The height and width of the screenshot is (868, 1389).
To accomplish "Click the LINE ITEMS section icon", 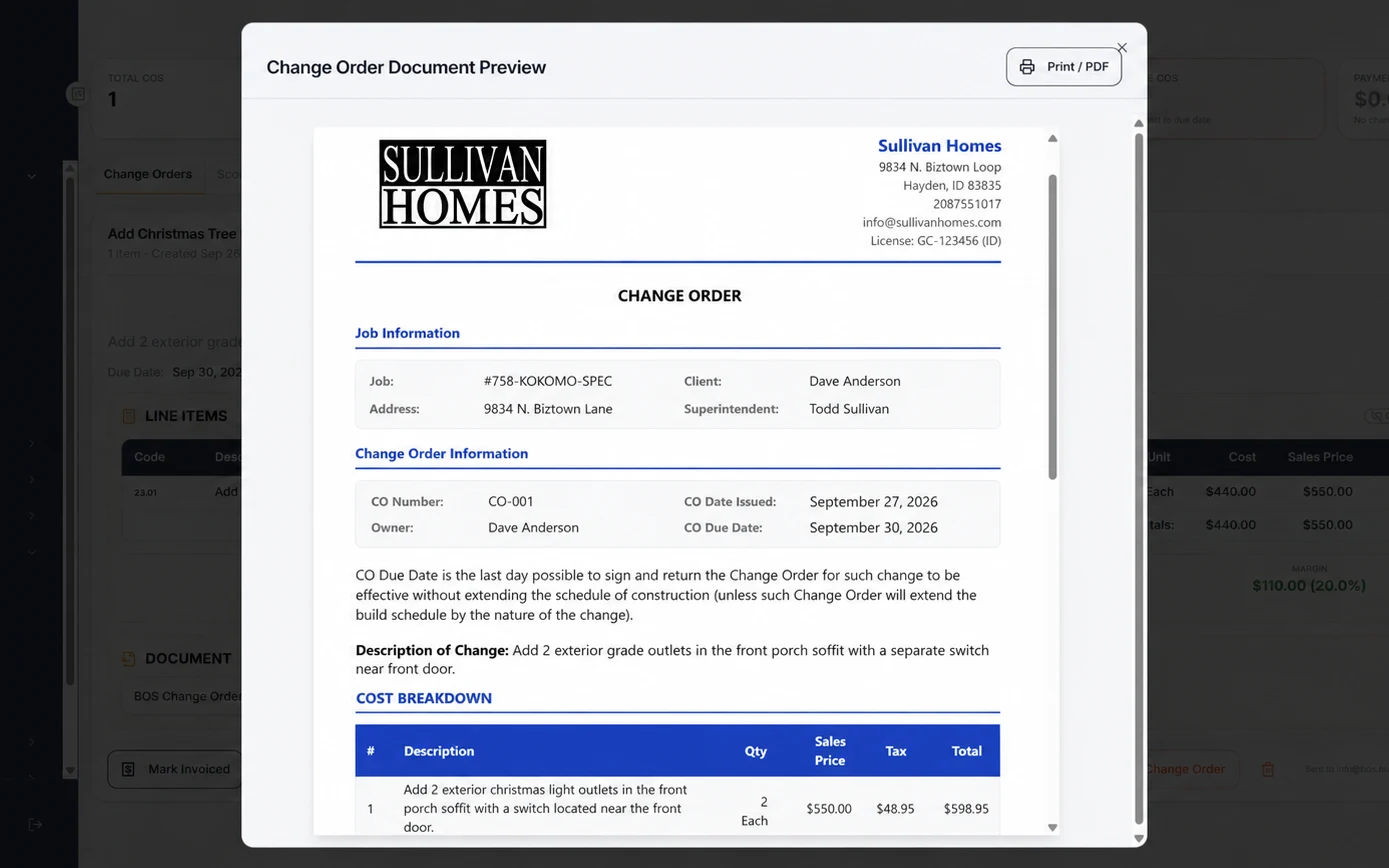I will click(128, 416).
